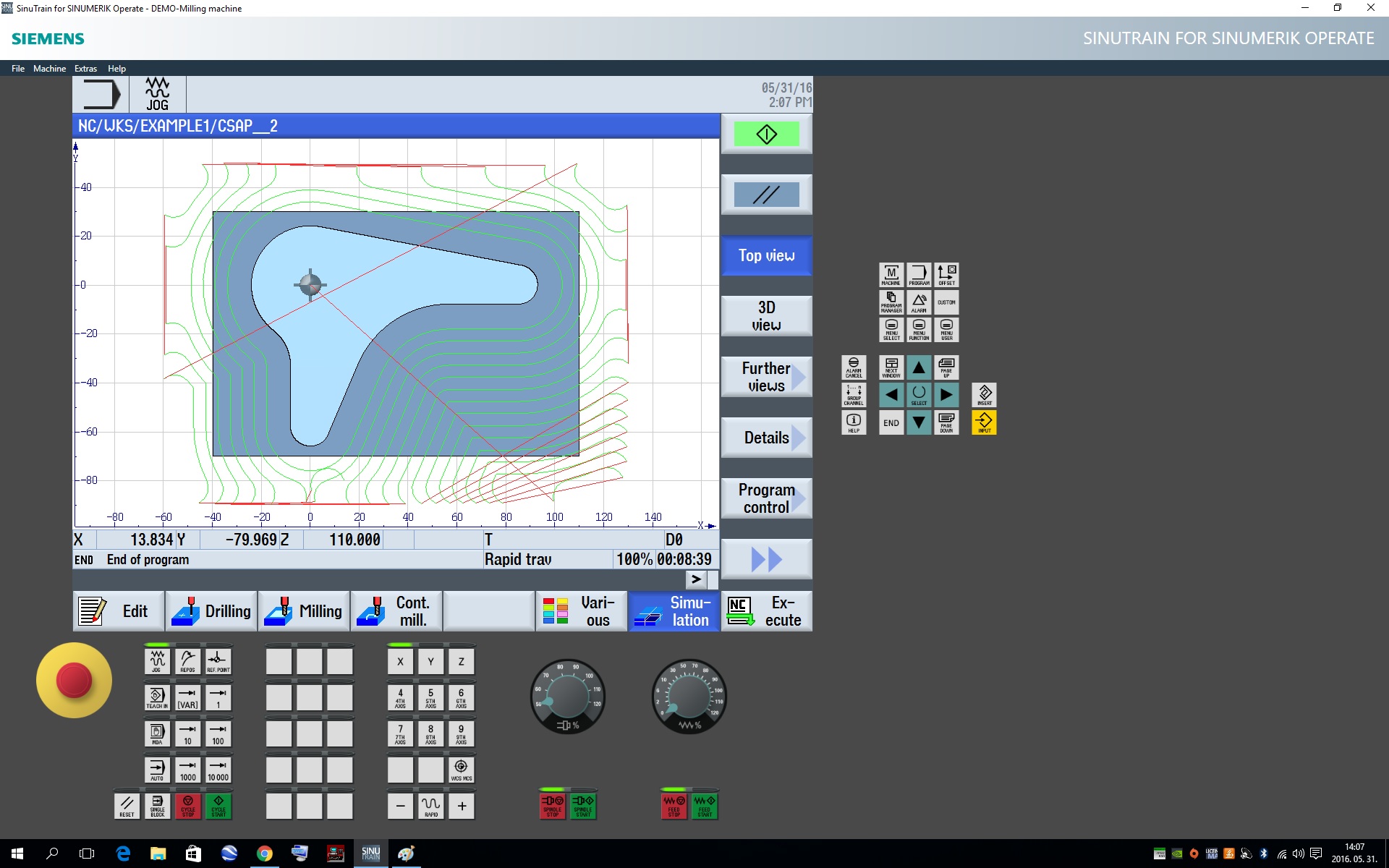Click the Ref. Point key
This screenshot has height=868, width=1389.
click(218, 661)
